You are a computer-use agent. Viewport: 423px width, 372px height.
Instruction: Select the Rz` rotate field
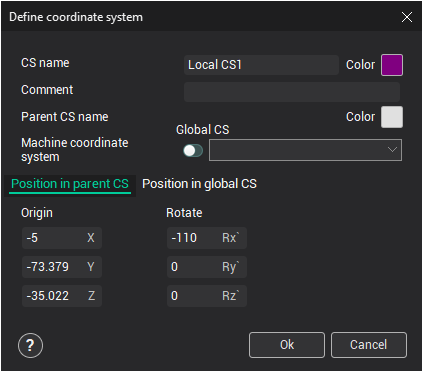[207, 296]
